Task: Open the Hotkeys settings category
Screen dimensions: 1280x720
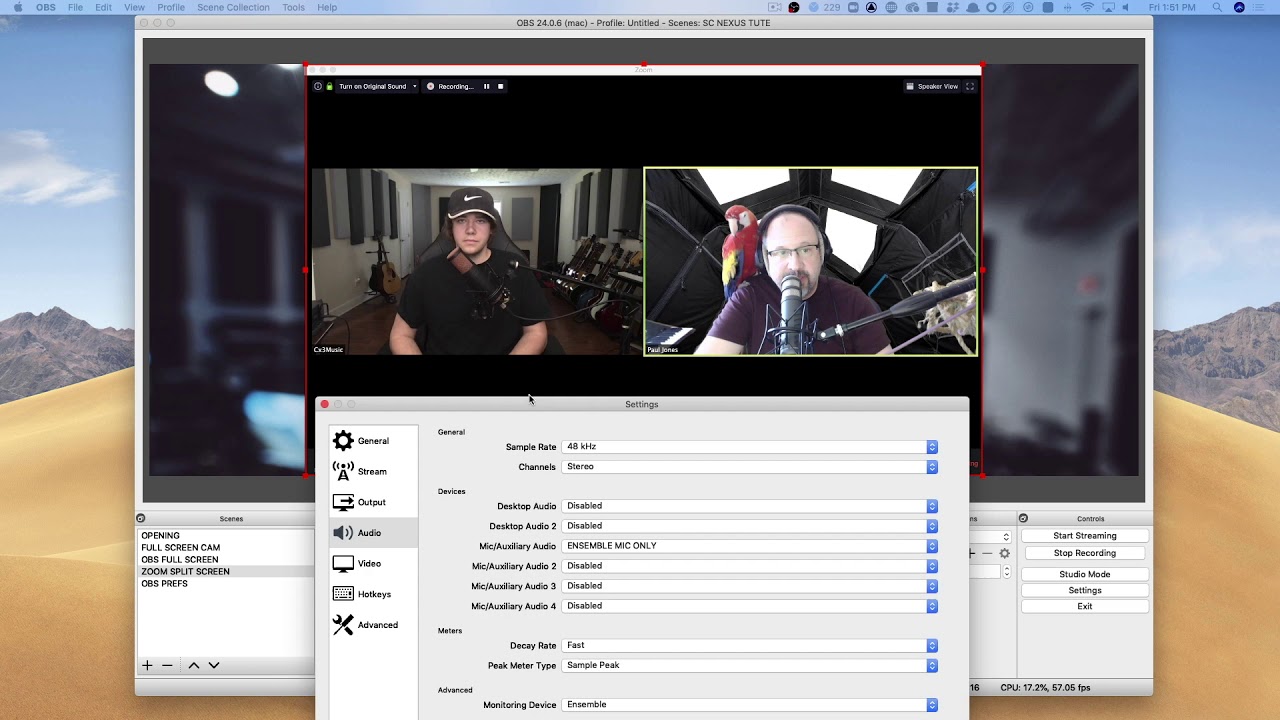Action: pos(373,594)
